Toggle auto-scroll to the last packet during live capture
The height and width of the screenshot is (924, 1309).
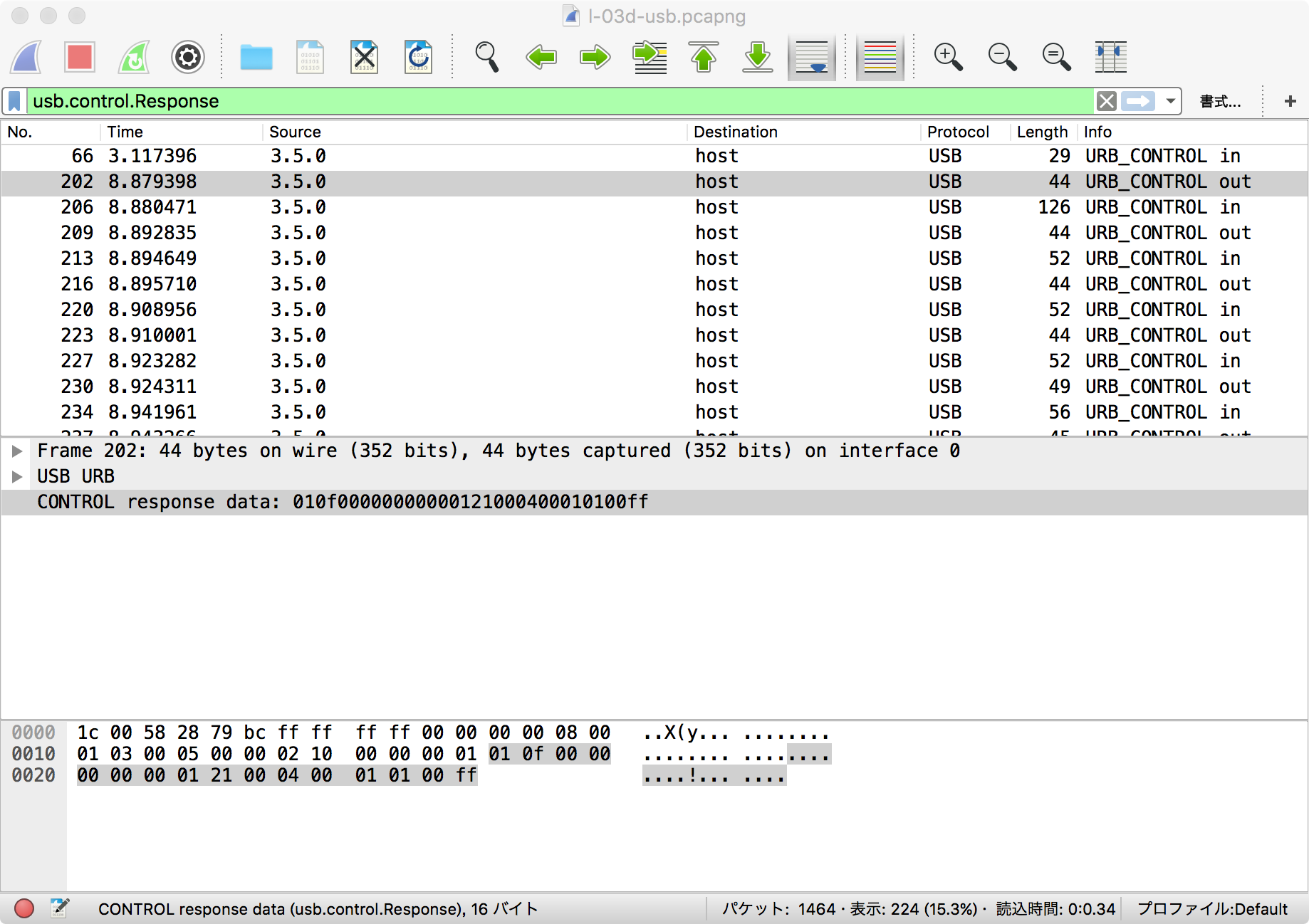pos(812,57)
